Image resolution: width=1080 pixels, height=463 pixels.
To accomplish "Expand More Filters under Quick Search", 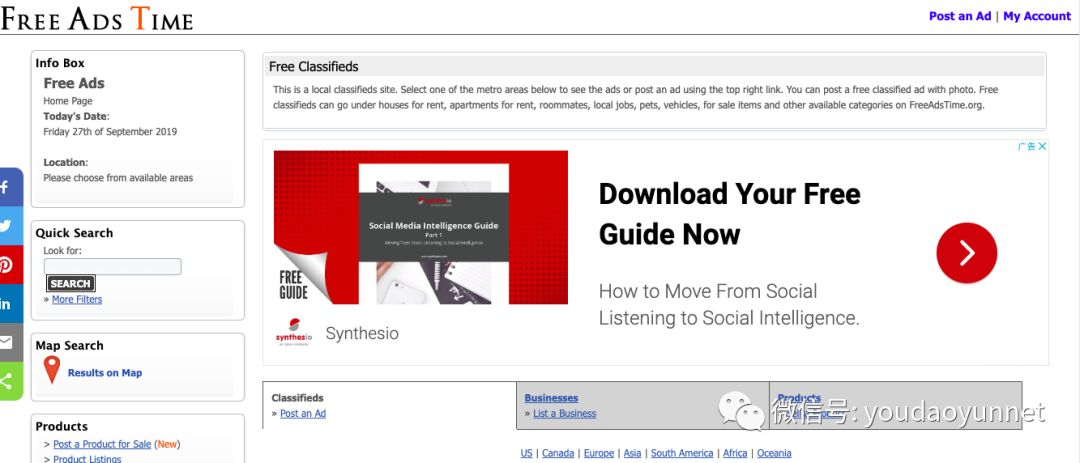I will [76, 299].
